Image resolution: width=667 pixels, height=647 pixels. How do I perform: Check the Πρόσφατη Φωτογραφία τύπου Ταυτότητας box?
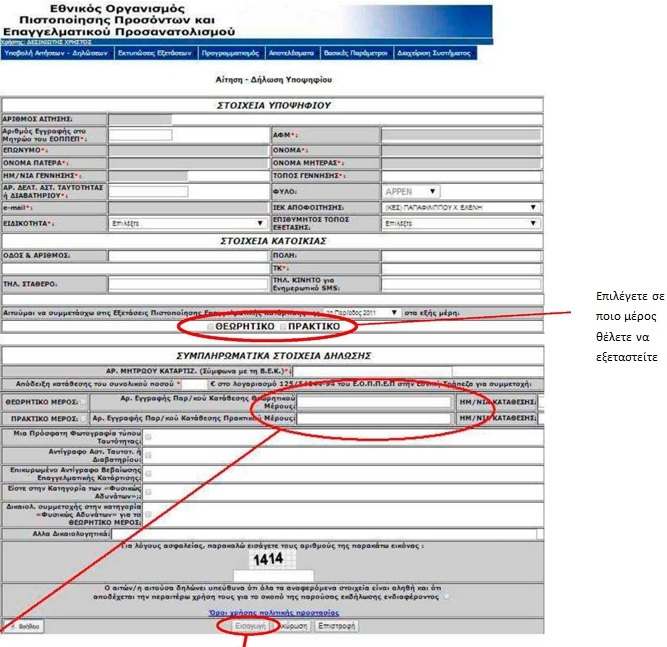(149, 437)
